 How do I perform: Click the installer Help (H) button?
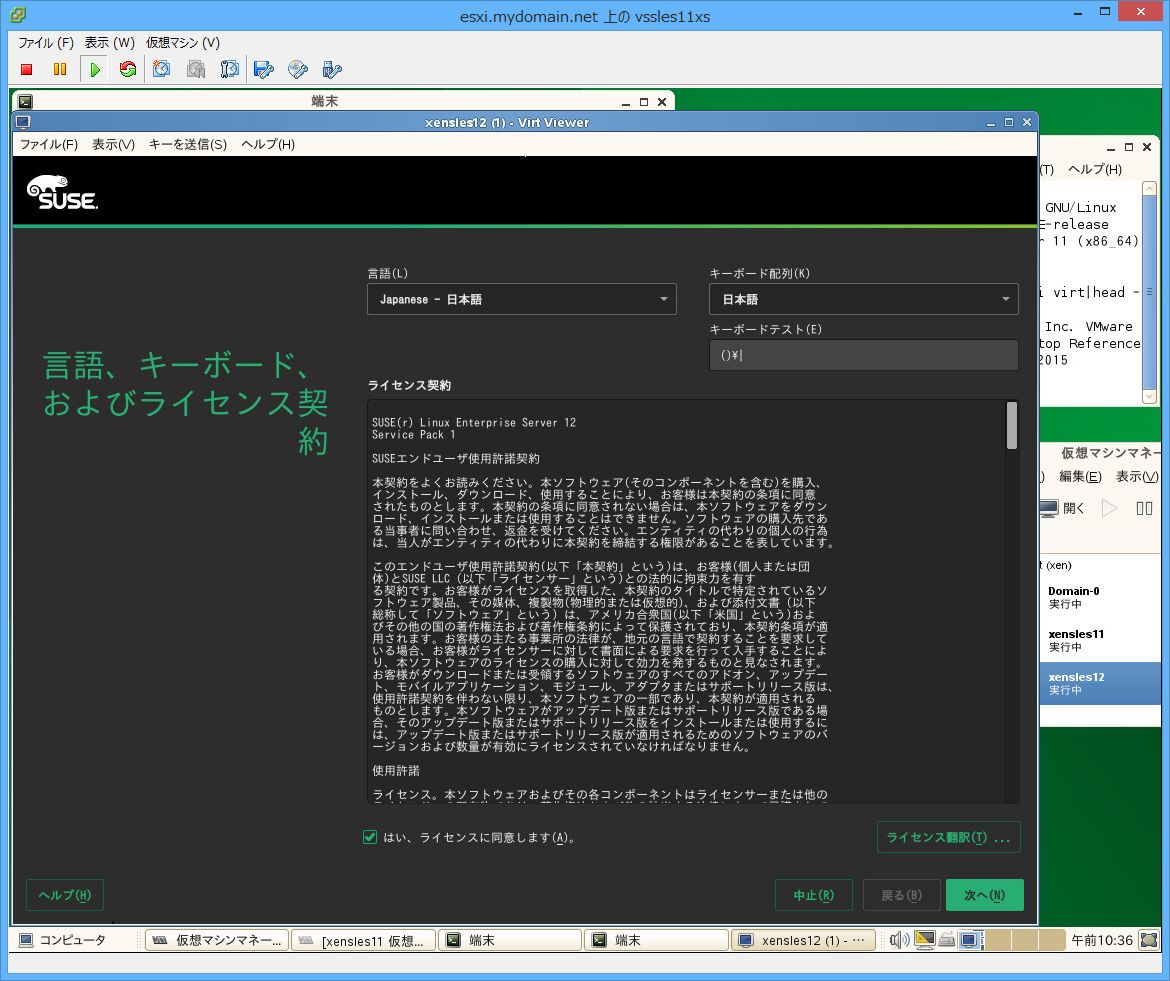(64, 895)
